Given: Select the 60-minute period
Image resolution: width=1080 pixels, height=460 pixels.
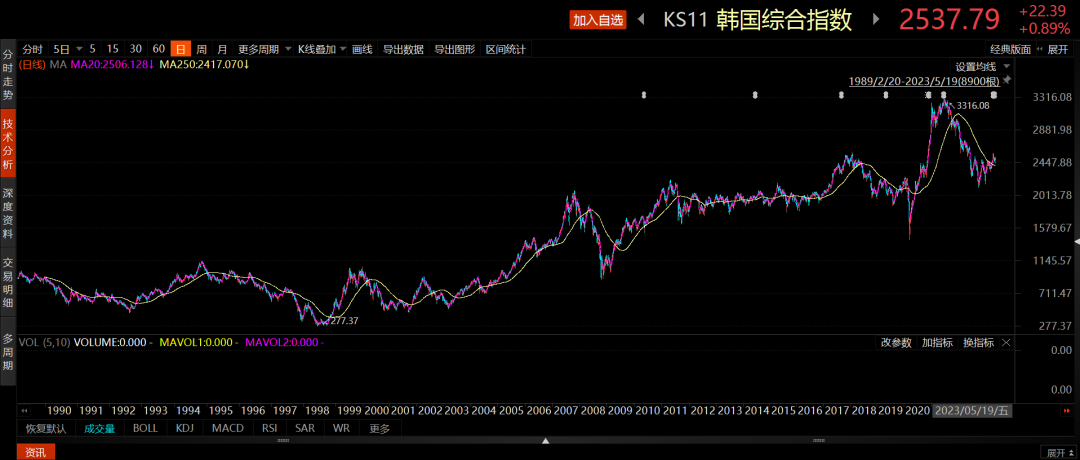Looking at the screenshot, I should click(x=158, y=49).
